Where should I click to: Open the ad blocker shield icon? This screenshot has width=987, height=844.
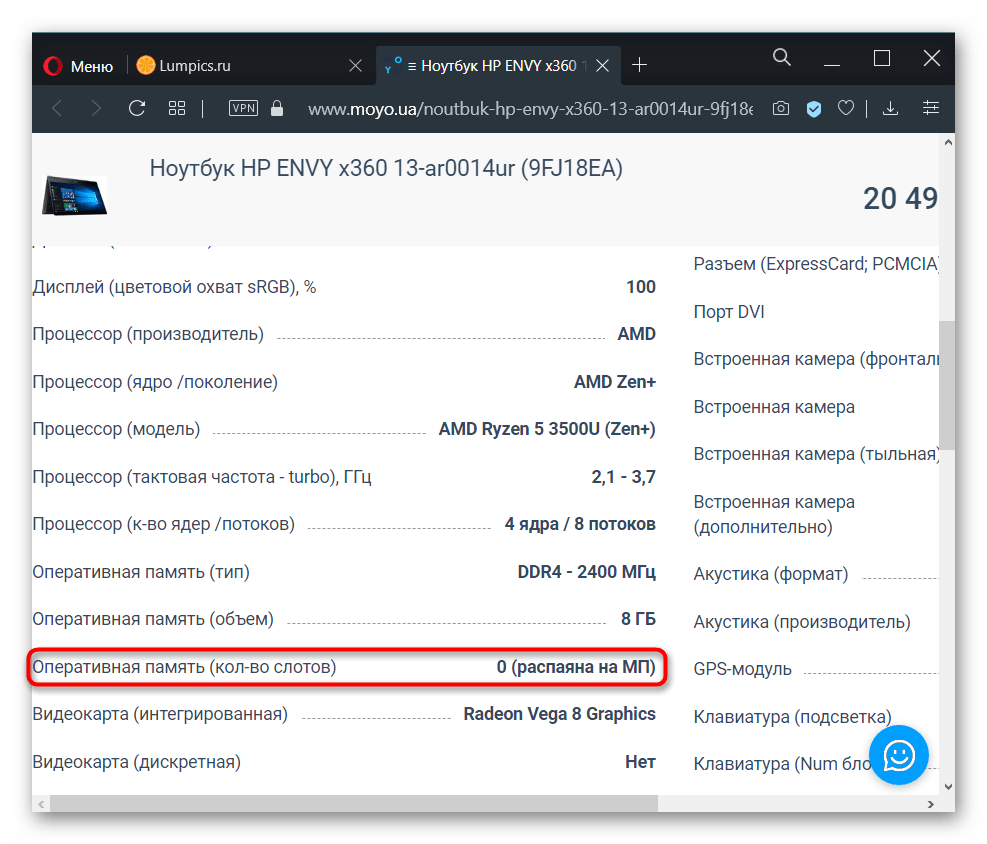click(814, 108)
